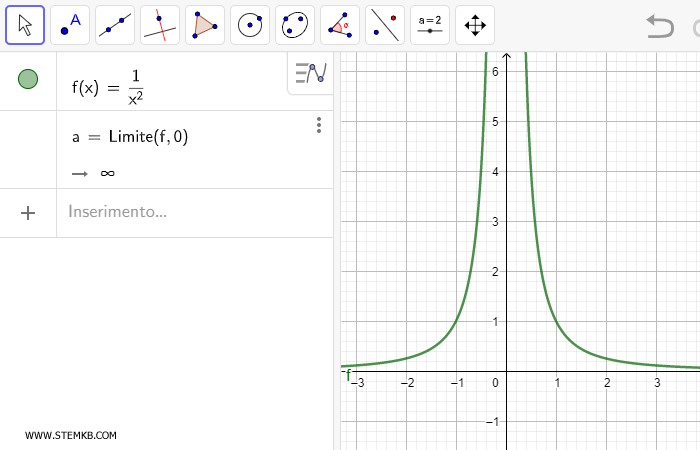Screen dimensions: 700x450
Task: Add new entry with plus button
Action: pyautogui.click(x=28, y=212)
